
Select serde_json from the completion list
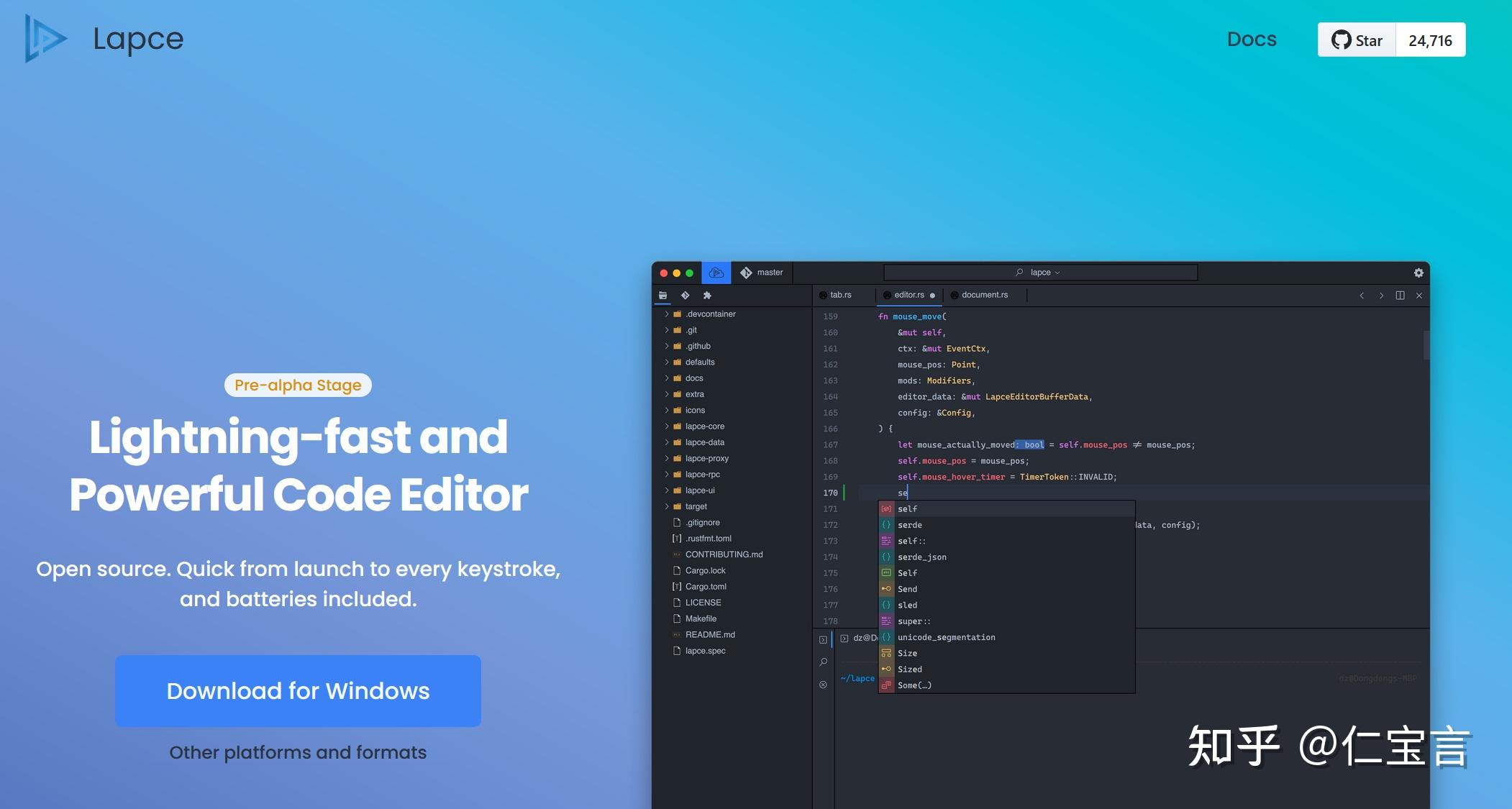click(921, 557)
